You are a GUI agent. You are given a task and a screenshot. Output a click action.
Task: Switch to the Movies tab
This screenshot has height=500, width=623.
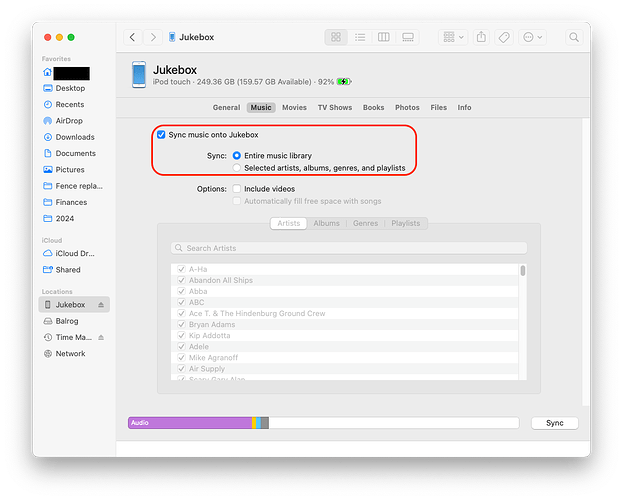coord(294,108)
